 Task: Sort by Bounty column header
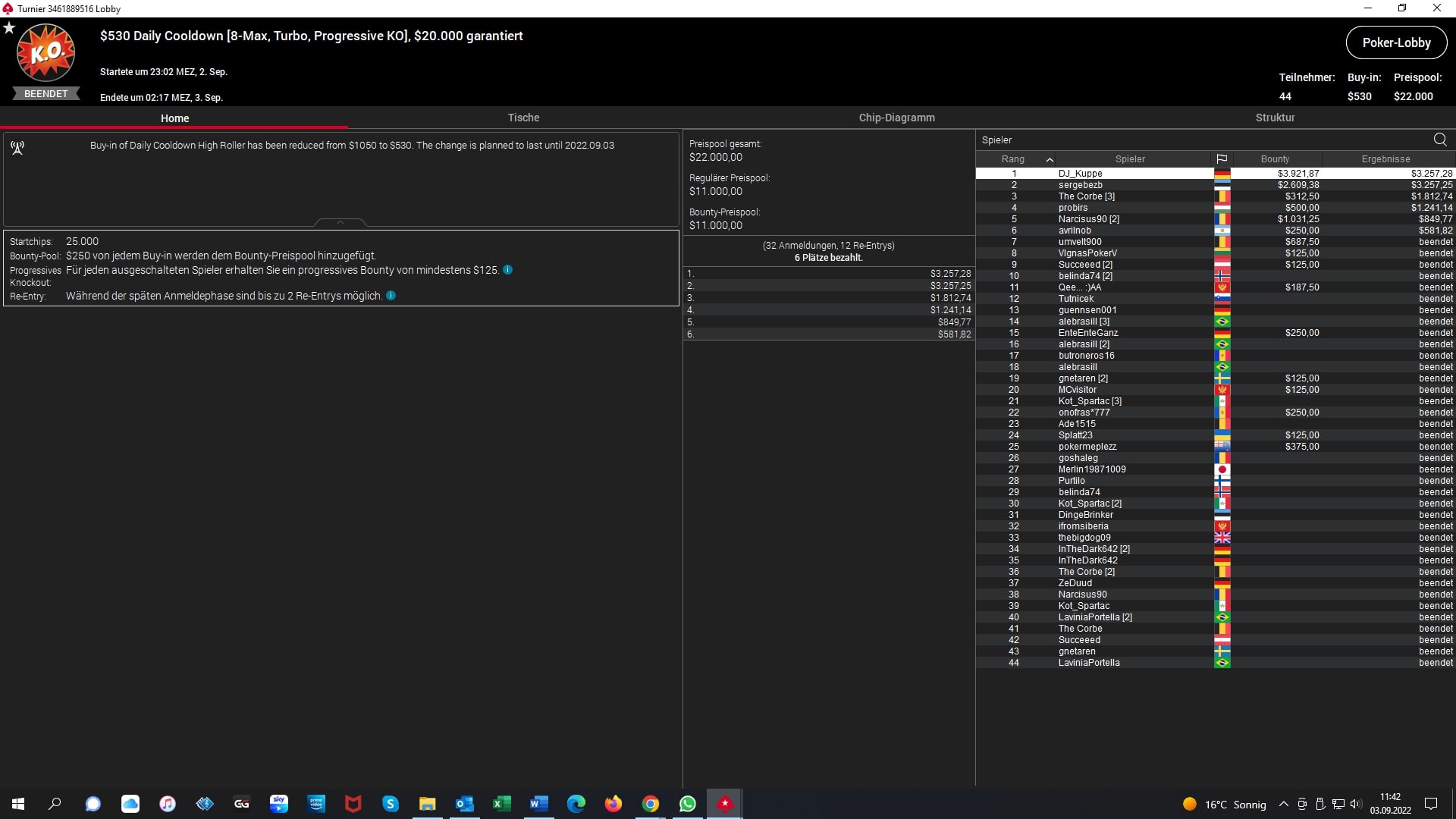1275,159
